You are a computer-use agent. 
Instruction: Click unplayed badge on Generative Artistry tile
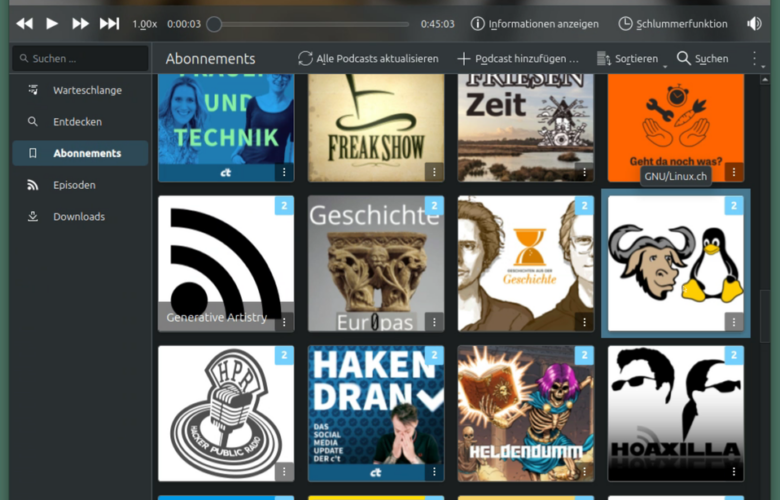[284, 205]
